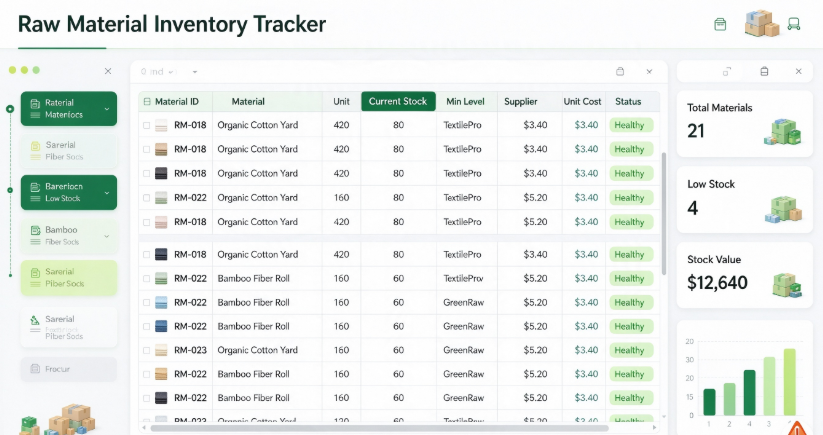The height and width of the screenshot is (435, 823).
Task: Tick the checkbox of RM-022 Organic Cotton Yard
Action: tap(146, 198)
